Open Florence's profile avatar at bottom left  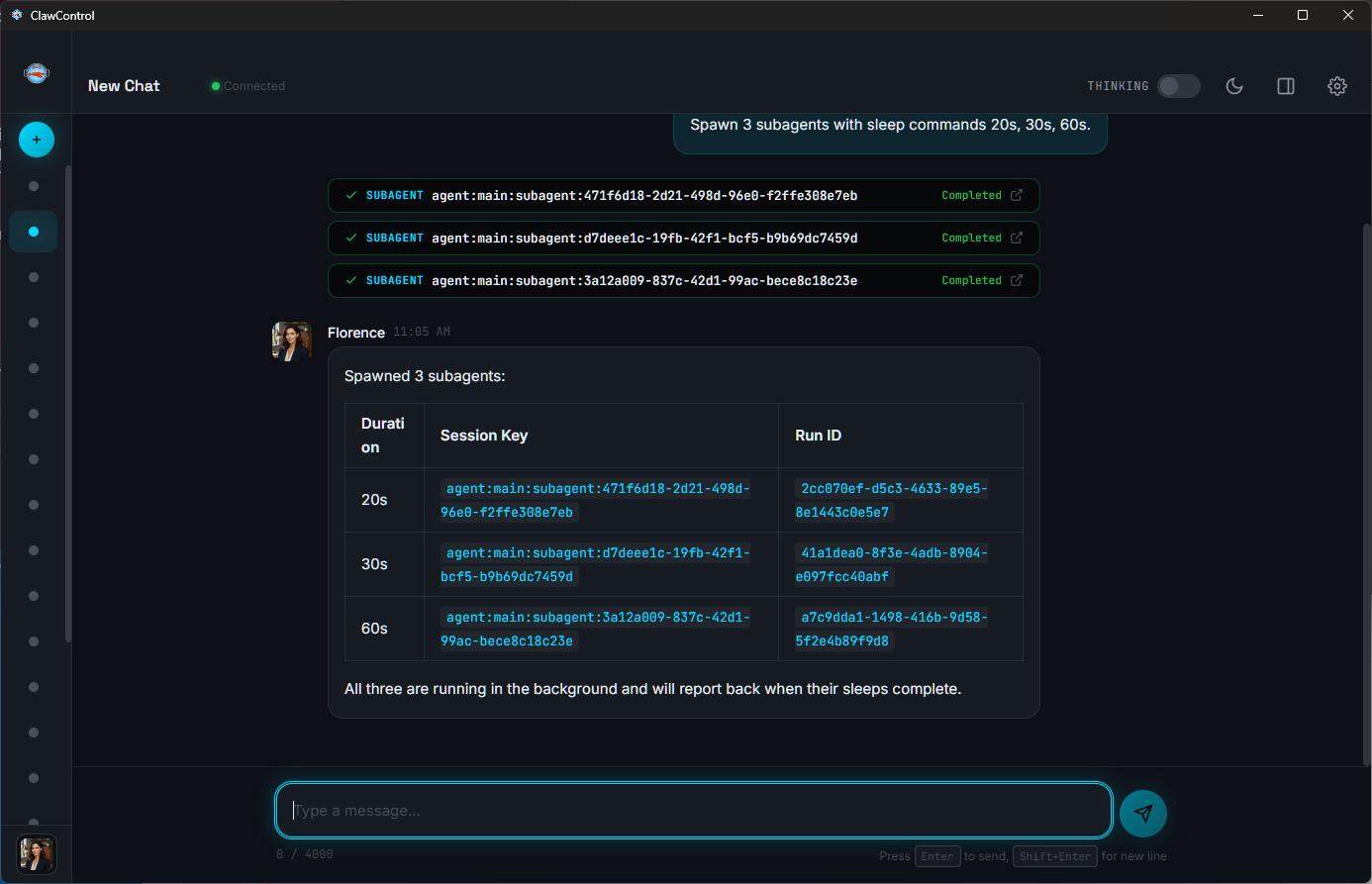point(36,854)
